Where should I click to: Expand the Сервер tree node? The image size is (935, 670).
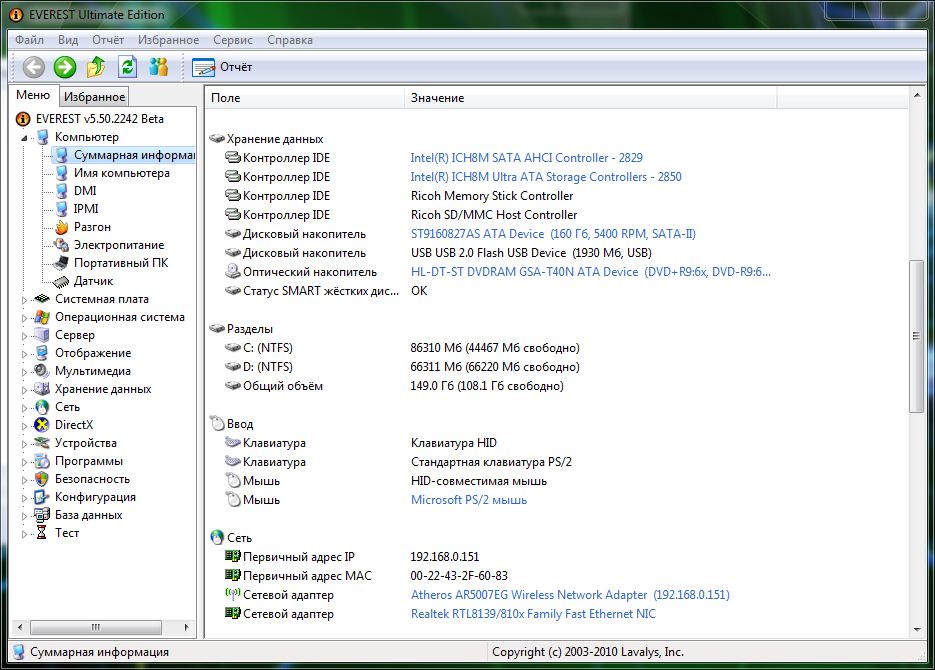point(24,336)
